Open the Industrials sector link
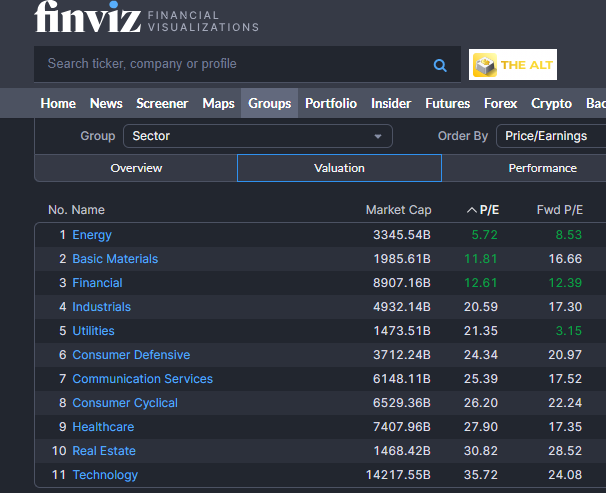The image size is (606, 493). point(102,307)
